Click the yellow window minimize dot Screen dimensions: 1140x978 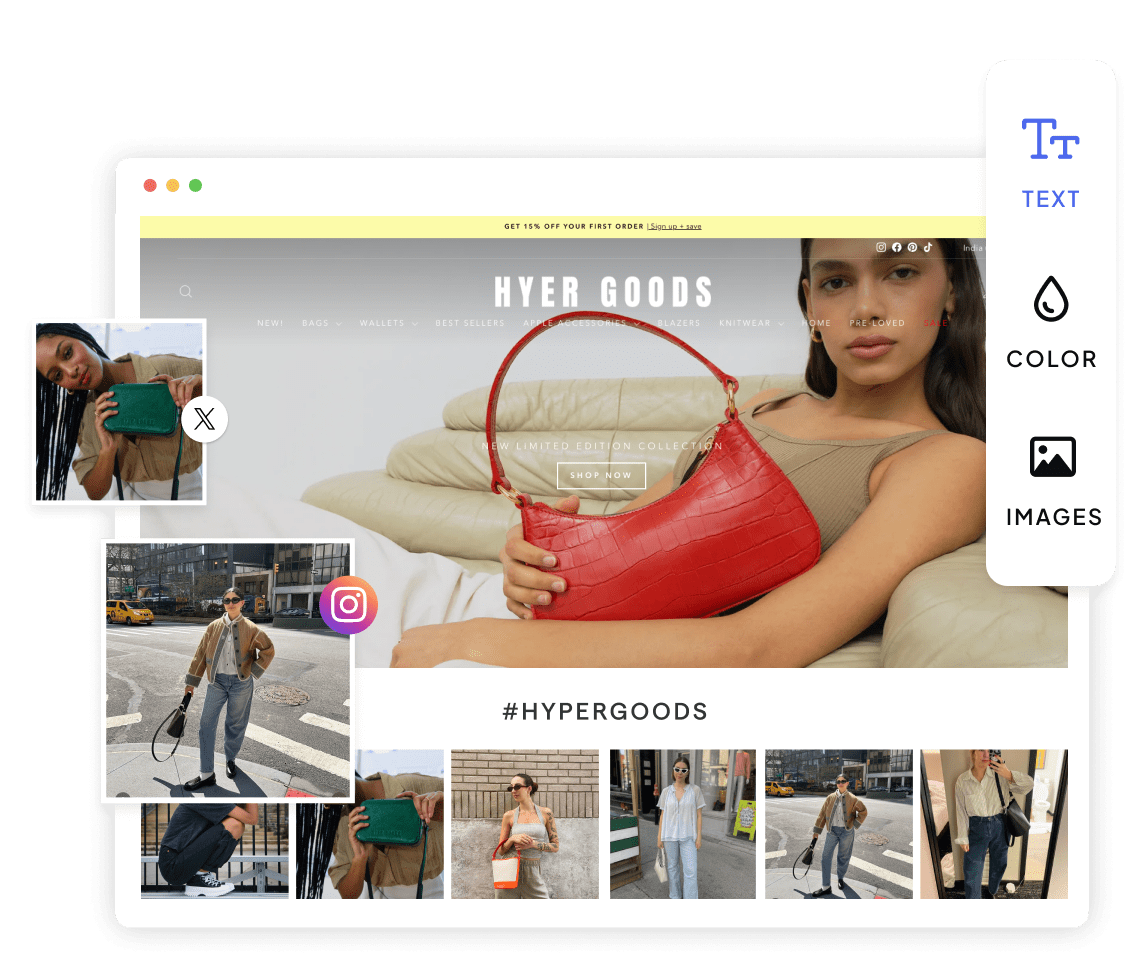[173, 185]
